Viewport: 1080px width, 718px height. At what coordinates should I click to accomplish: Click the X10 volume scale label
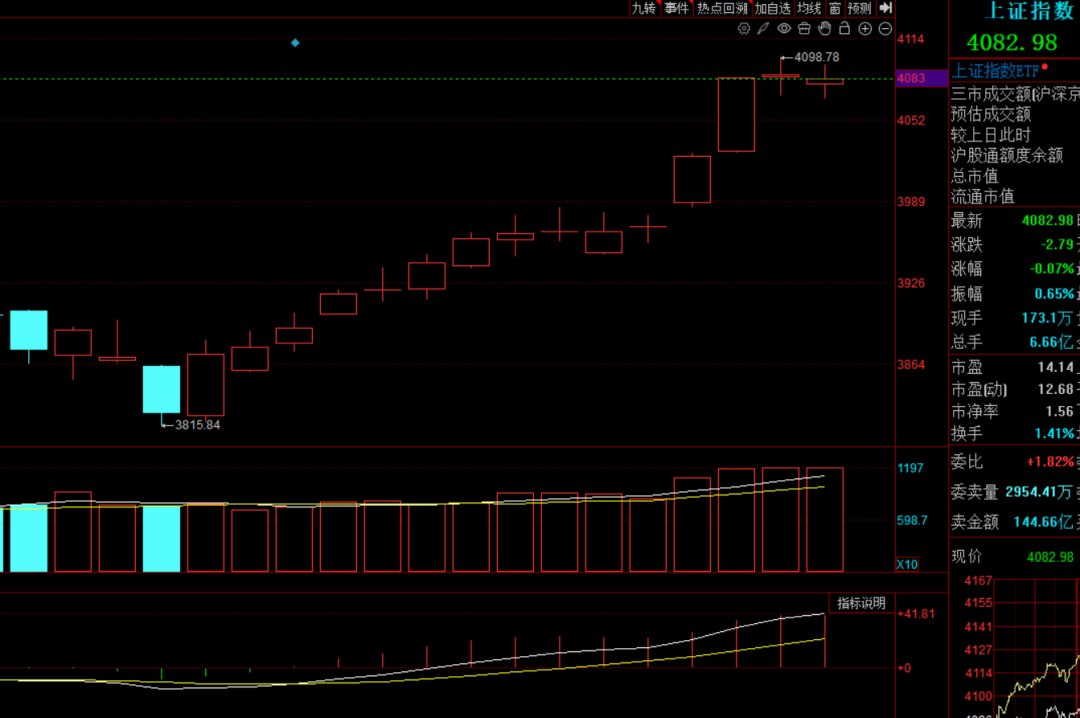point(907,565)
